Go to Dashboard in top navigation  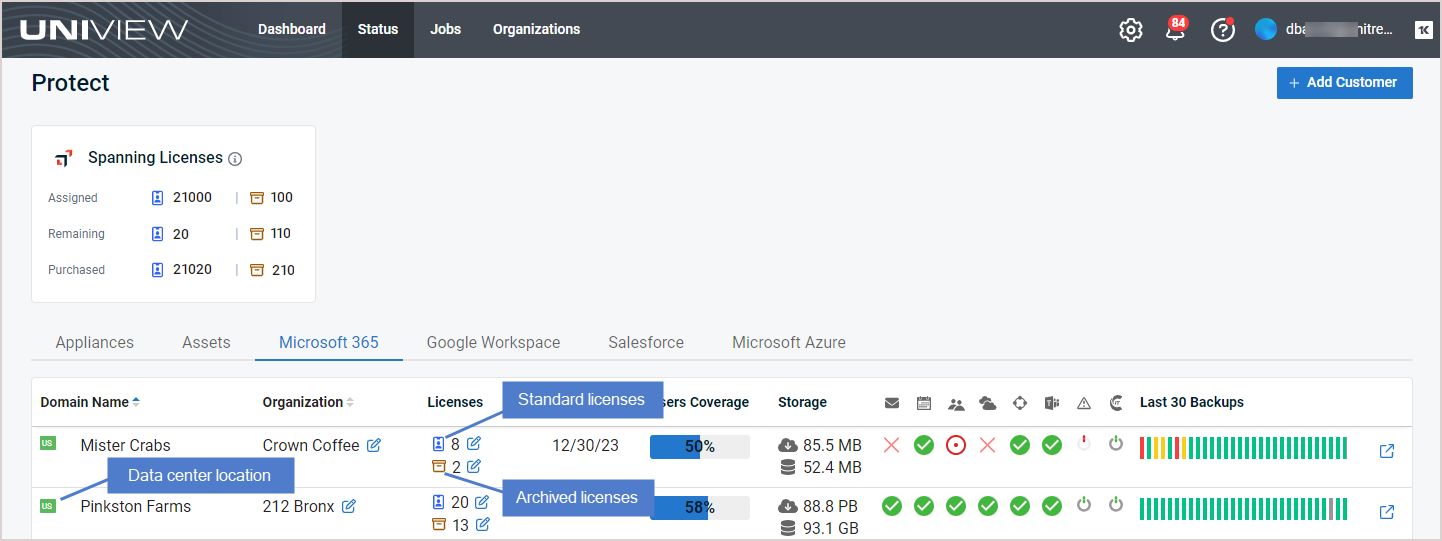pos(292,29)
